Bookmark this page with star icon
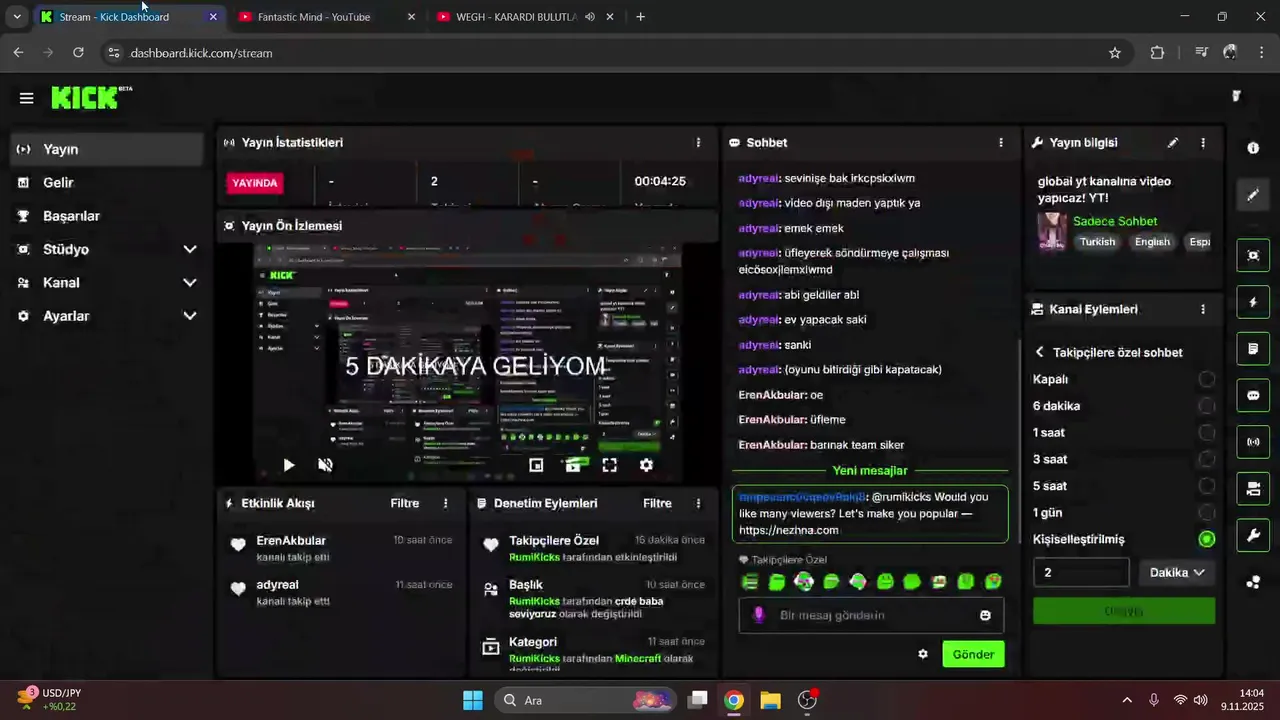 click(x=1115, y=53)
